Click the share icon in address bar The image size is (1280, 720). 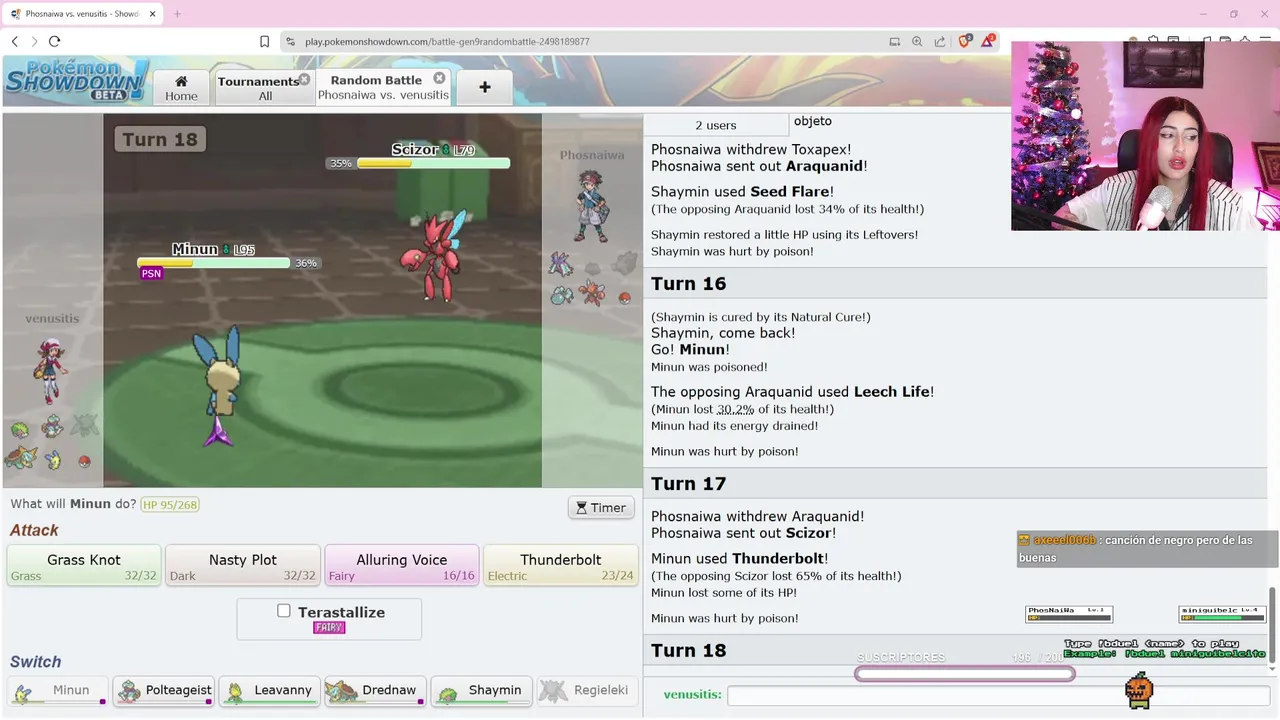[940, 41]
